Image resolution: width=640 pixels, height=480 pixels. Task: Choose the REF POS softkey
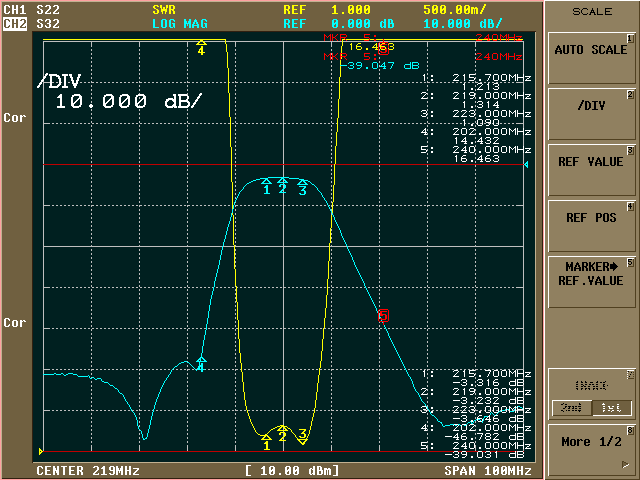pos(590,217)
